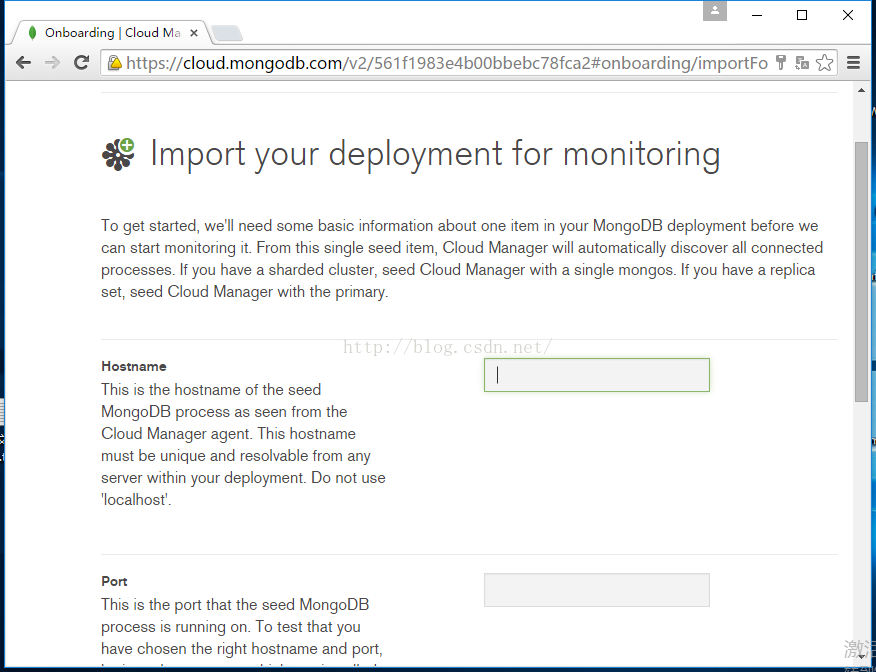Image resolution: width=876 pixels, height=672 pixels.
Task: Click the 'Port' label
Action: [x=115, y=582]
